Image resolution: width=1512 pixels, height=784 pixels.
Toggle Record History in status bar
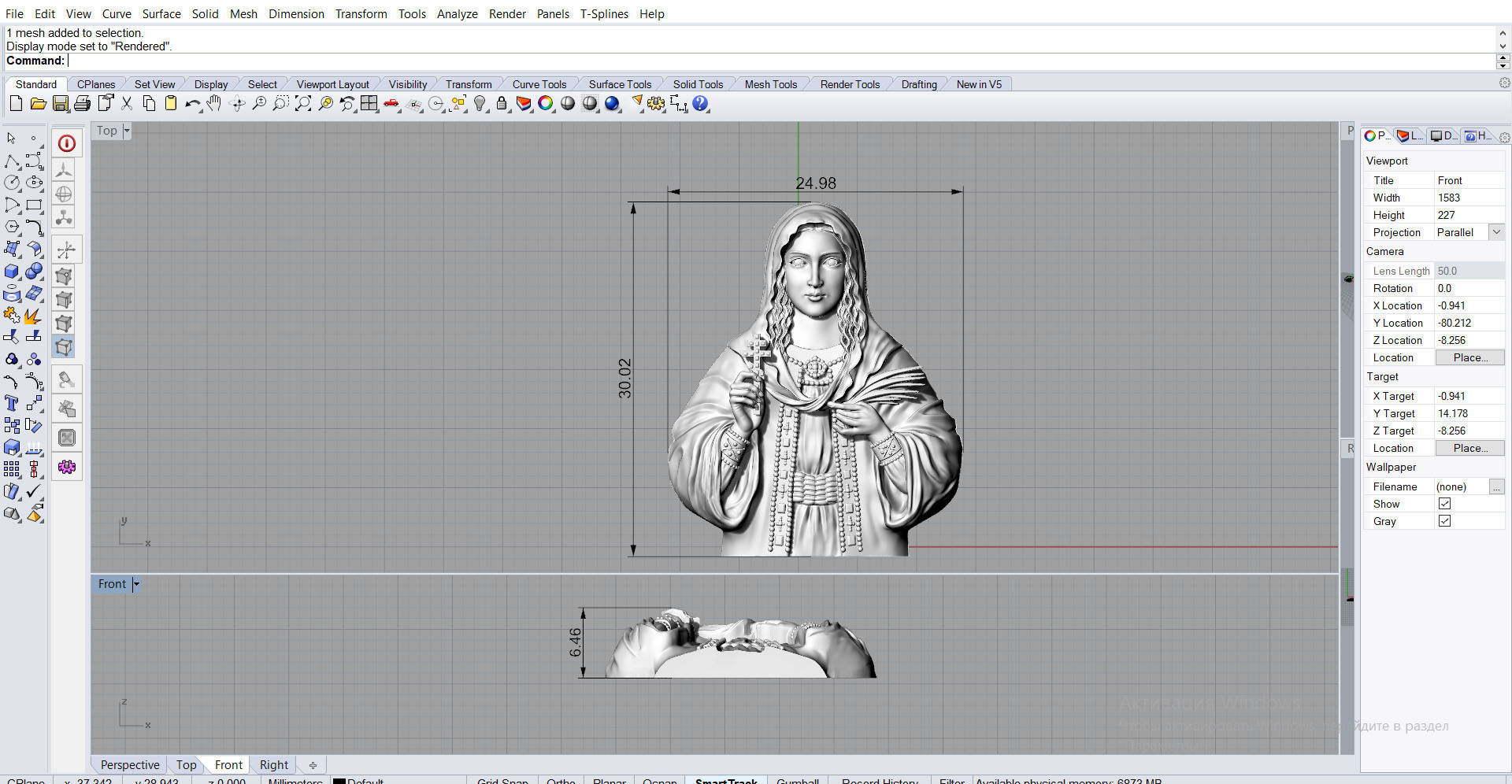[880, 780]
